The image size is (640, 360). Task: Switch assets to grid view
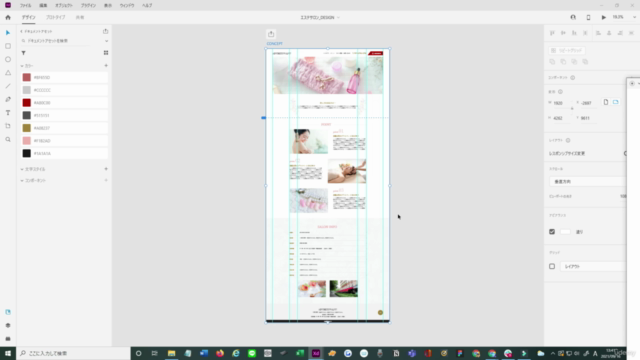point(106,53)
